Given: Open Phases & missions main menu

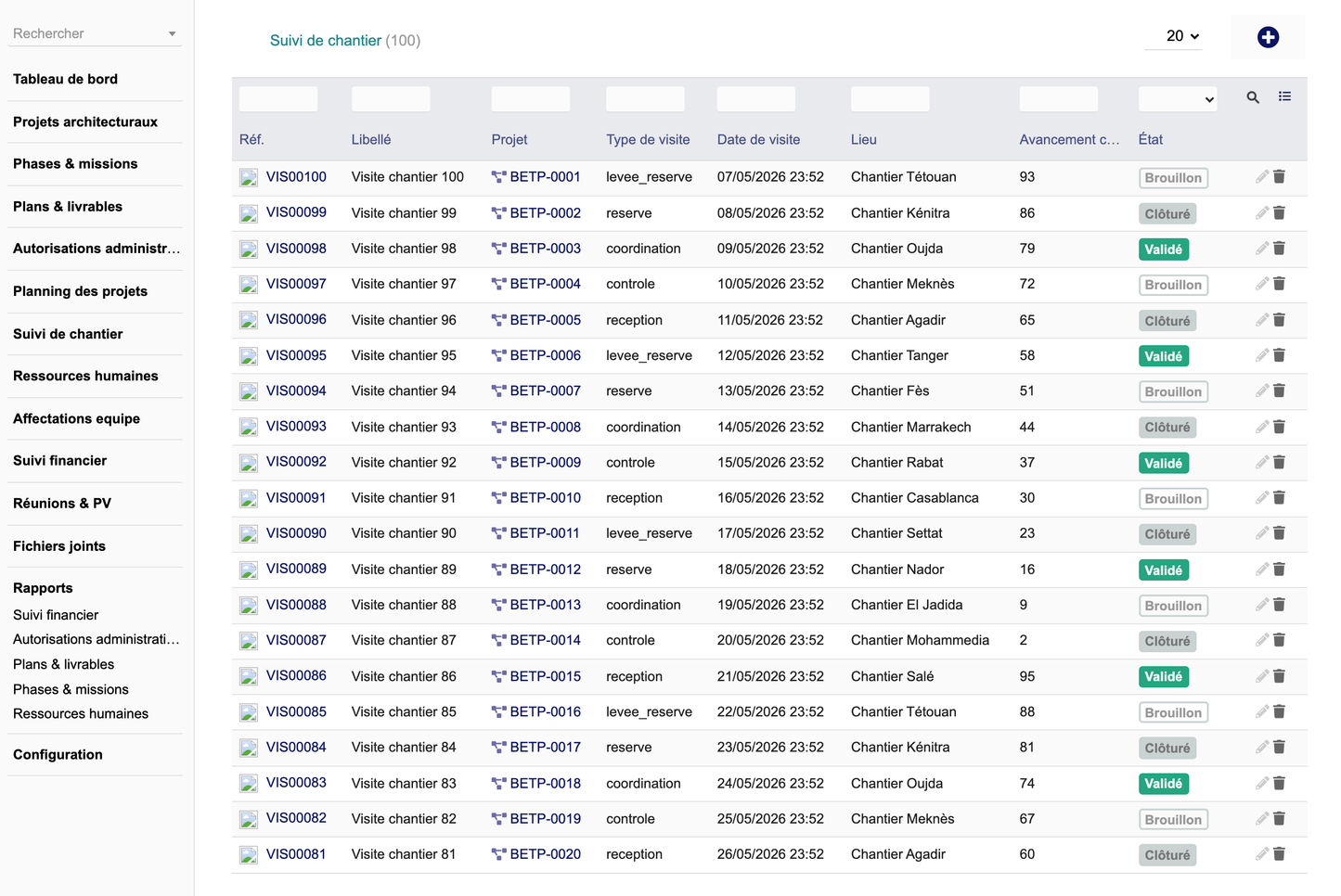Looking at the screenshot, I should coord(75,164).
